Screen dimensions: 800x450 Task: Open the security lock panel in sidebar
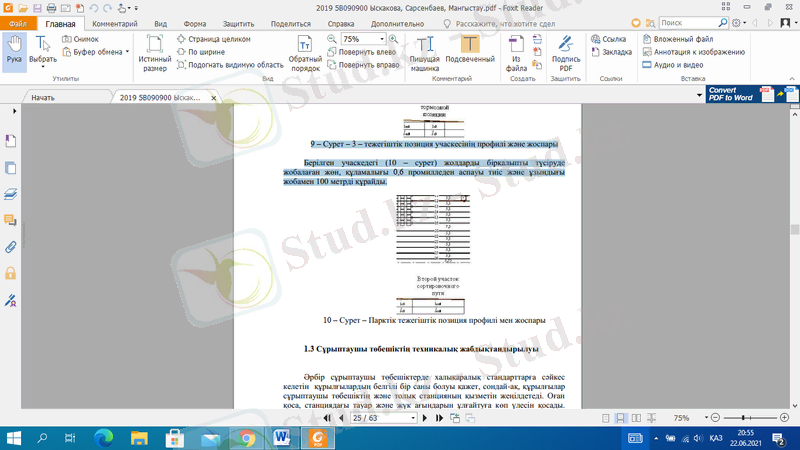coord(11,272)
